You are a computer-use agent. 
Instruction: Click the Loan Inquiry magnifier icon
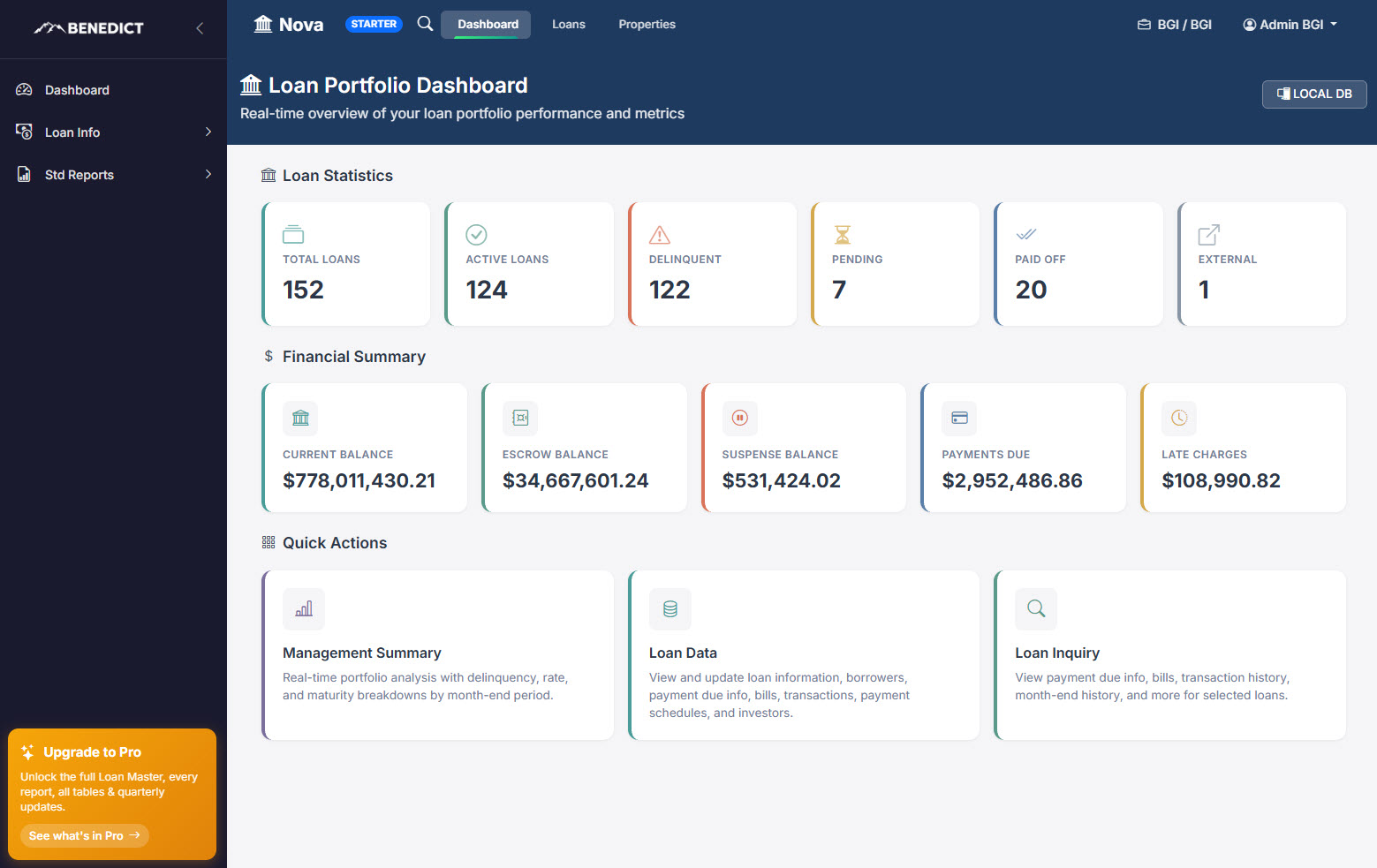tap(1036, 609)
